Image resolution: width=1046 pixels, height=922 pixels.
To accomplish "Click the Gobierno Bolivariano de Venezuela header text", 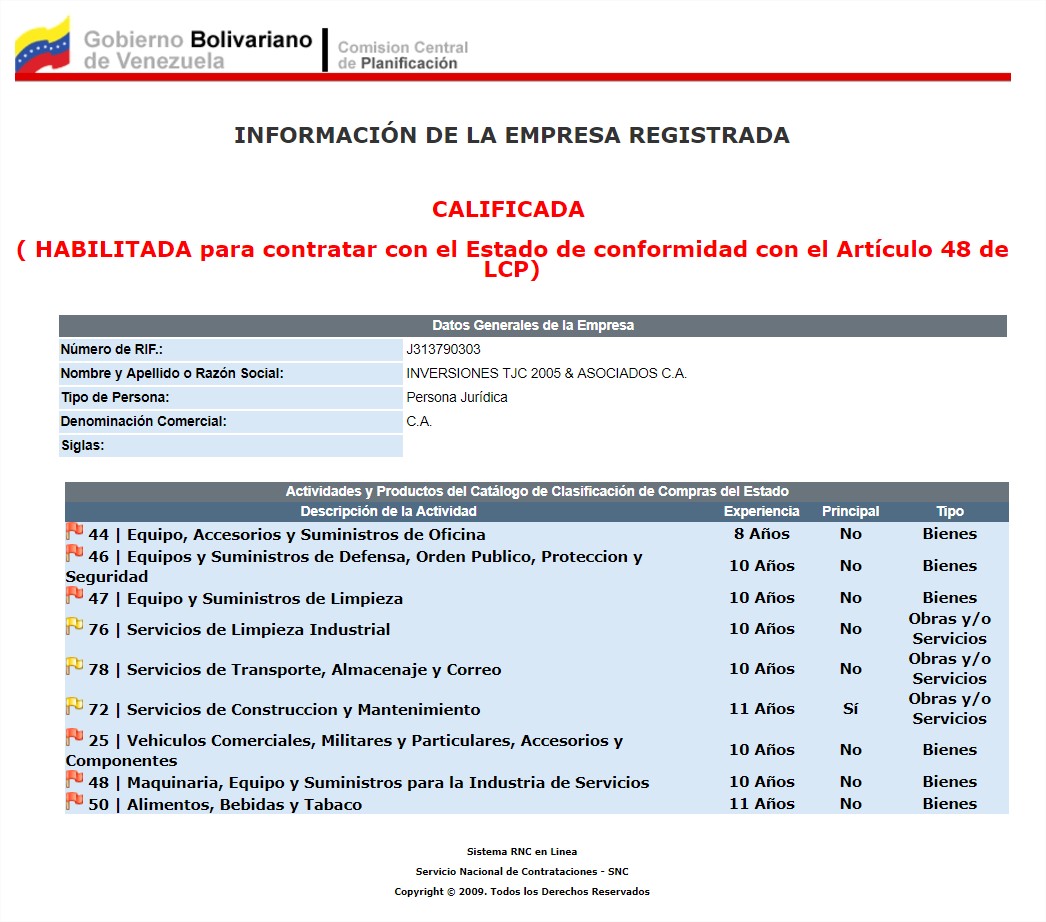I will [x=197, y=50].
